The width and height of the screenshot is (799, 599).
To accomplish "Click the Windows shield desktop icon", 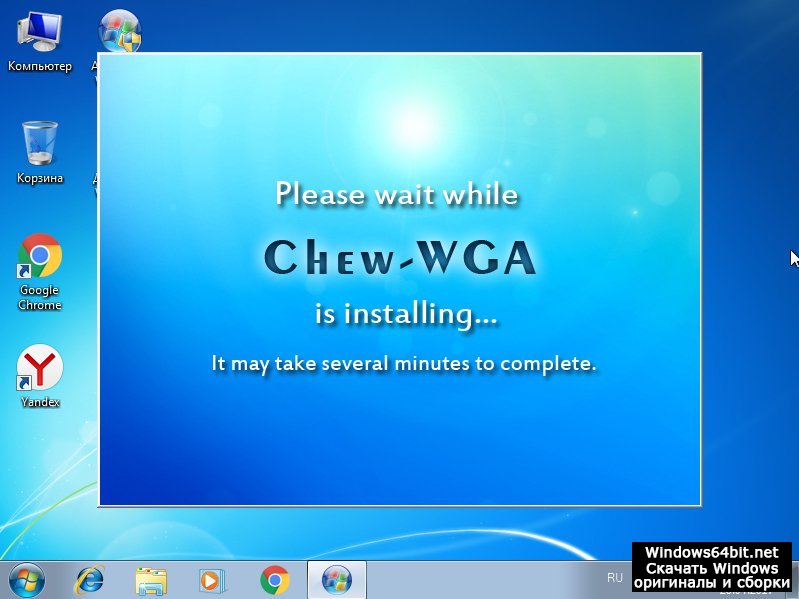I will coord(119,32).
